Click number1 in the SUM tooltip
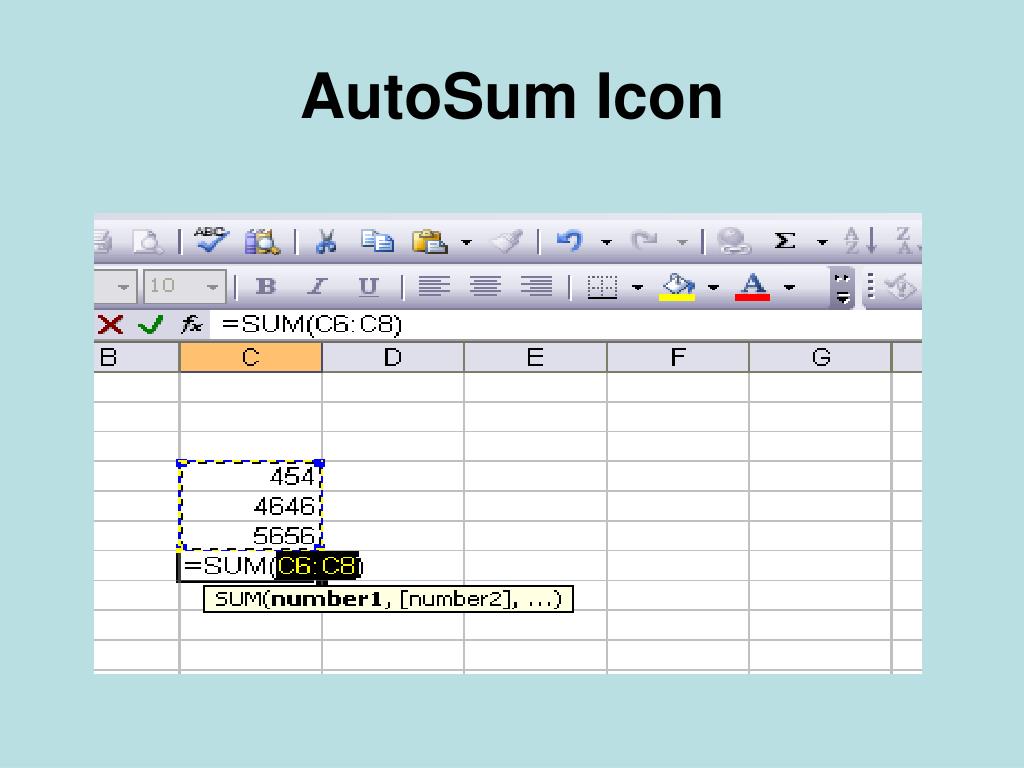1024x768 pixels. coord(326,599)
